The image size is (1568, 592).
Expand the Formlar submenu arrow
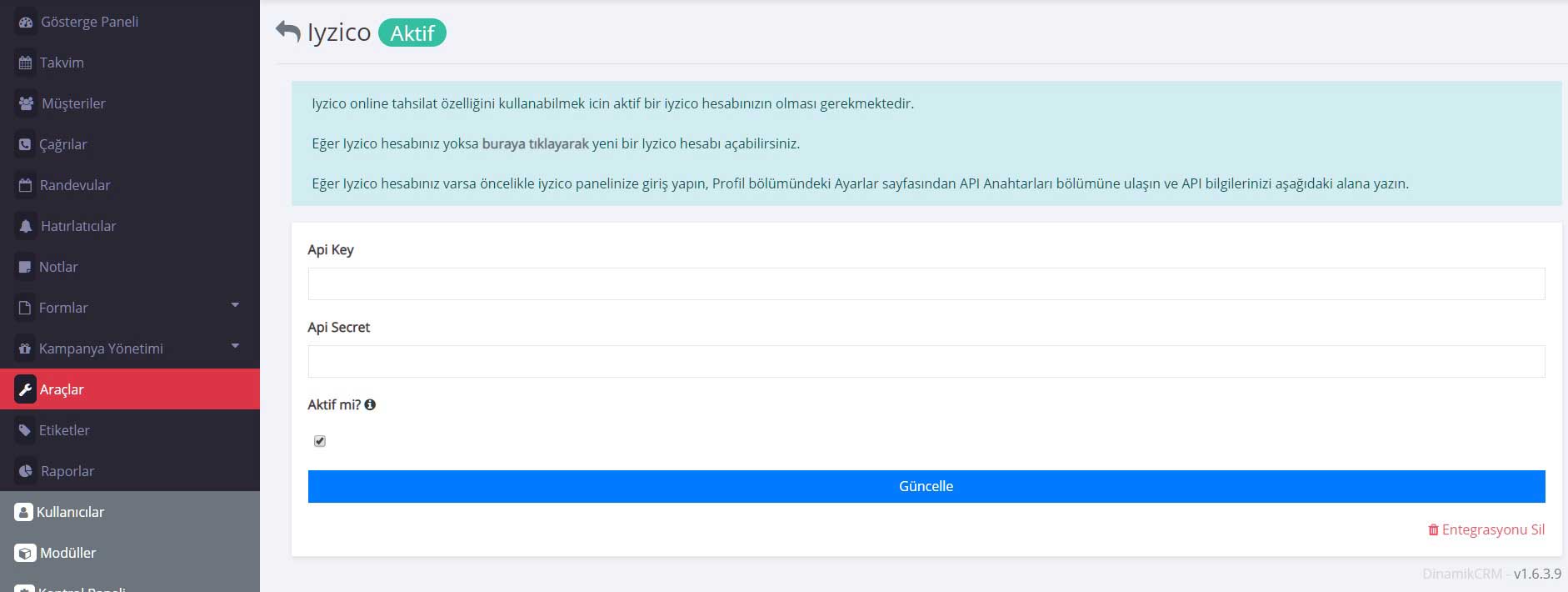coord(235,305)
